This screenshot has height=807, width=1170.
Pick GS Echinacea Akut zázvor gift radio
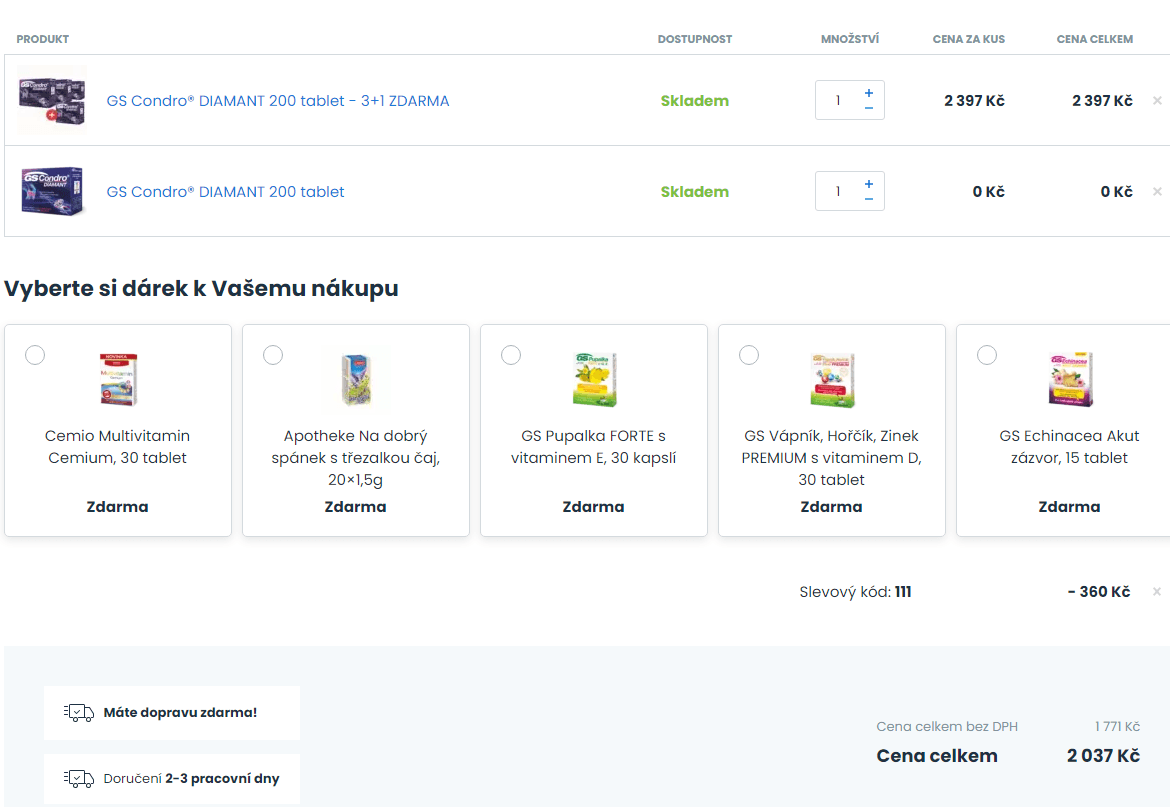click(x=987, y=355)
